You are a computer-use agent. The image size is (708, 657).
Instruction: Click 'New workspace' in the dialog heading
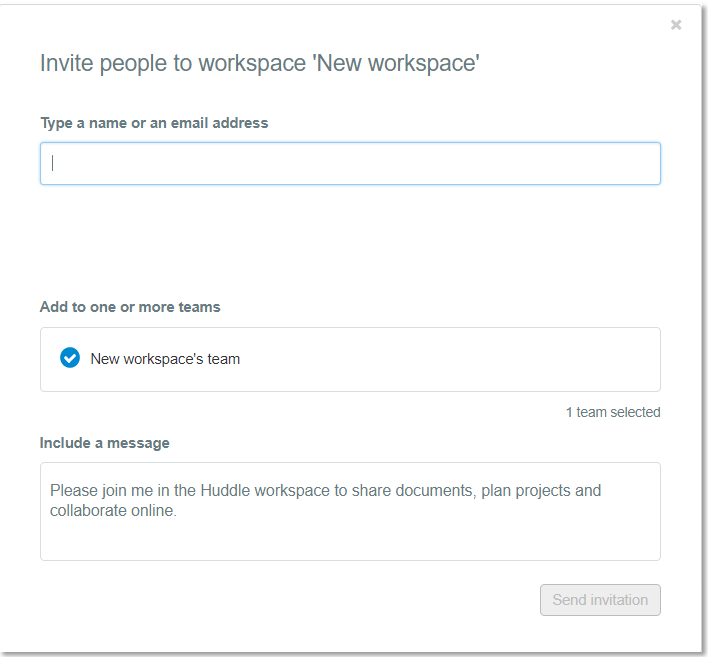(396, 63)
